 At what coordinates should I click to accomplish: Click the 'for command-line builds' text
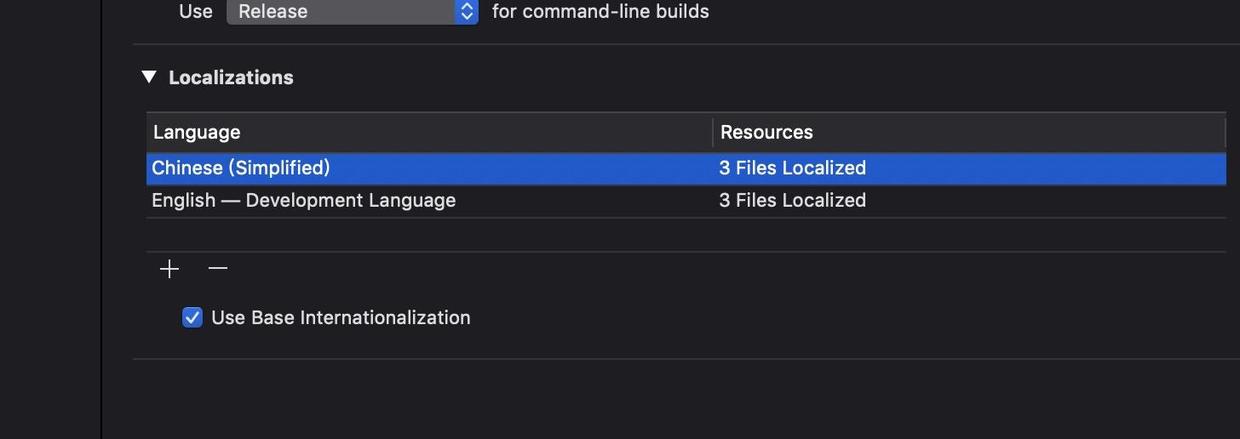pos(600,12)
